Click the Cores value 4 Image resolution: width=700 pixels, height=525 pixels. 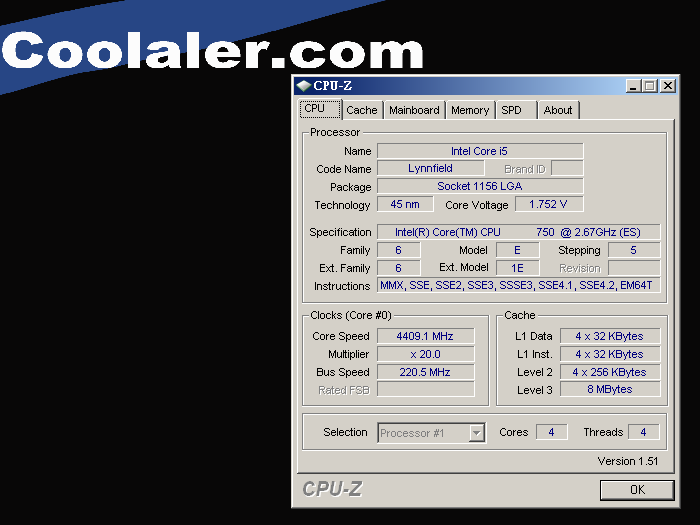click(x=551, y=432)
